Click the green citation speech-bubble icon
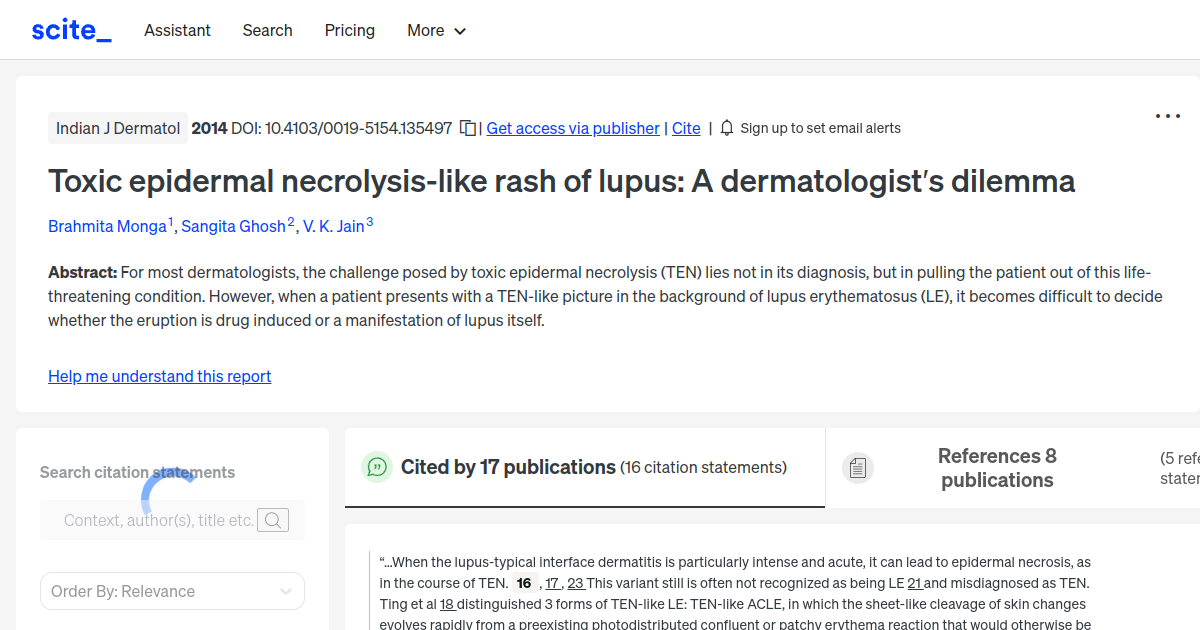The width and height of the screenshot is (1200, 630). point(376,466)
